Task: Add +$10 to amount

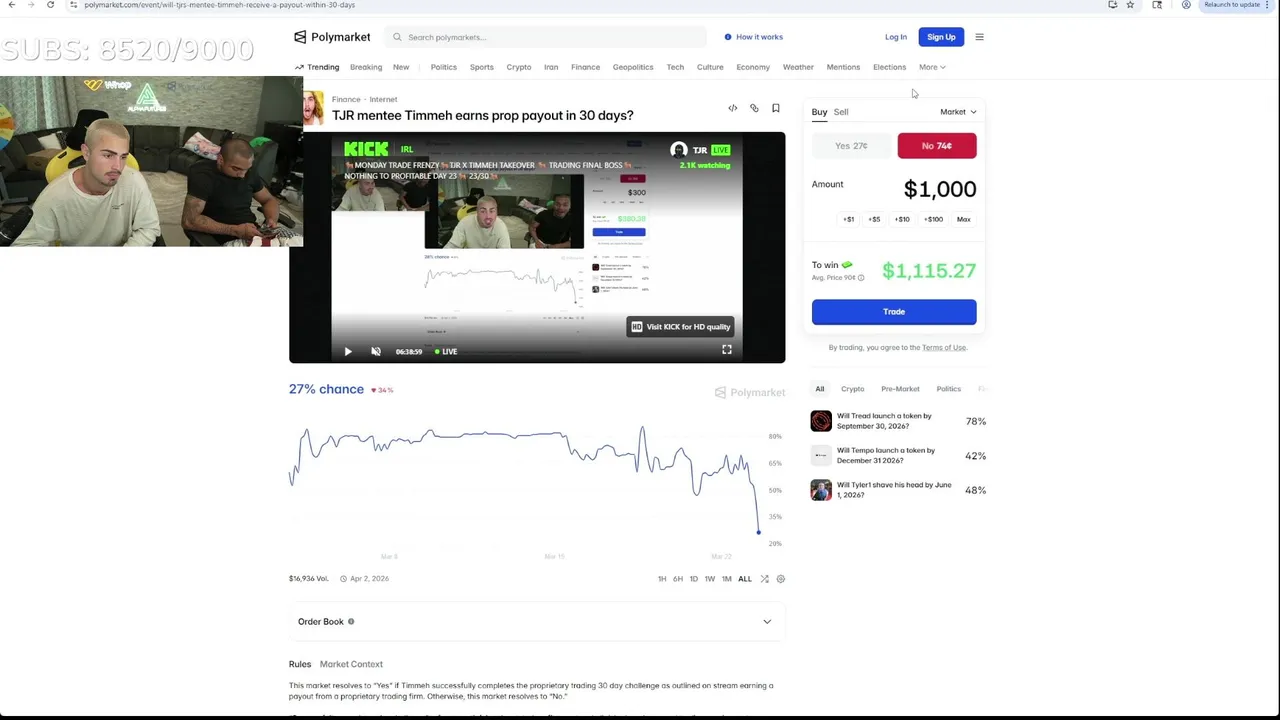Action: click(x=902, y=219)
